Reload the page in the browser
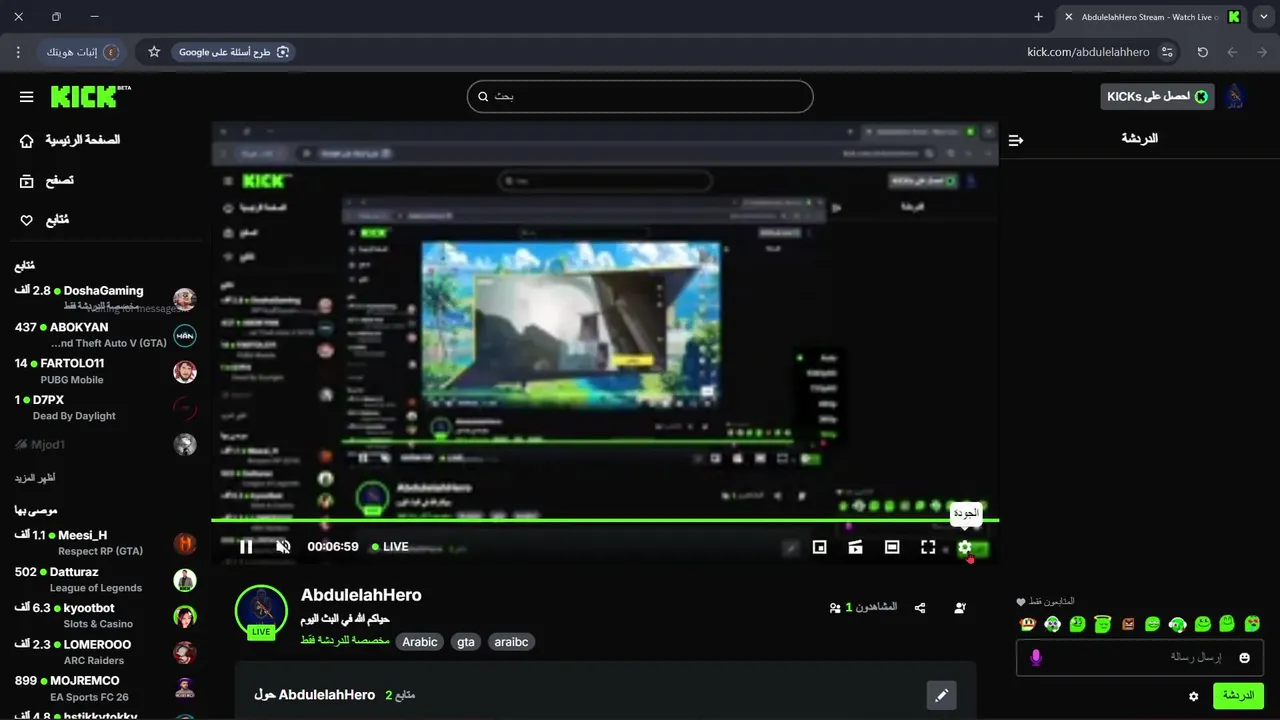The width and height of the screenshot is (1280, 720). (x=1203, y=52)
